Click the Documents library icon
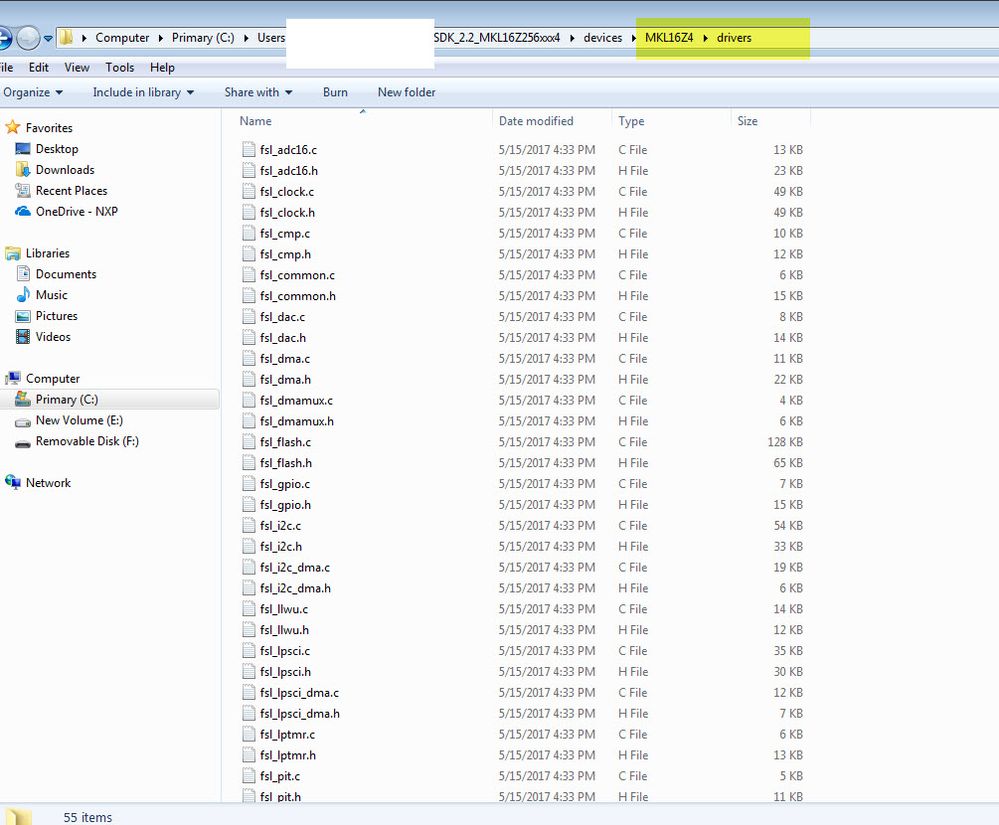 [x=24, y=274]
